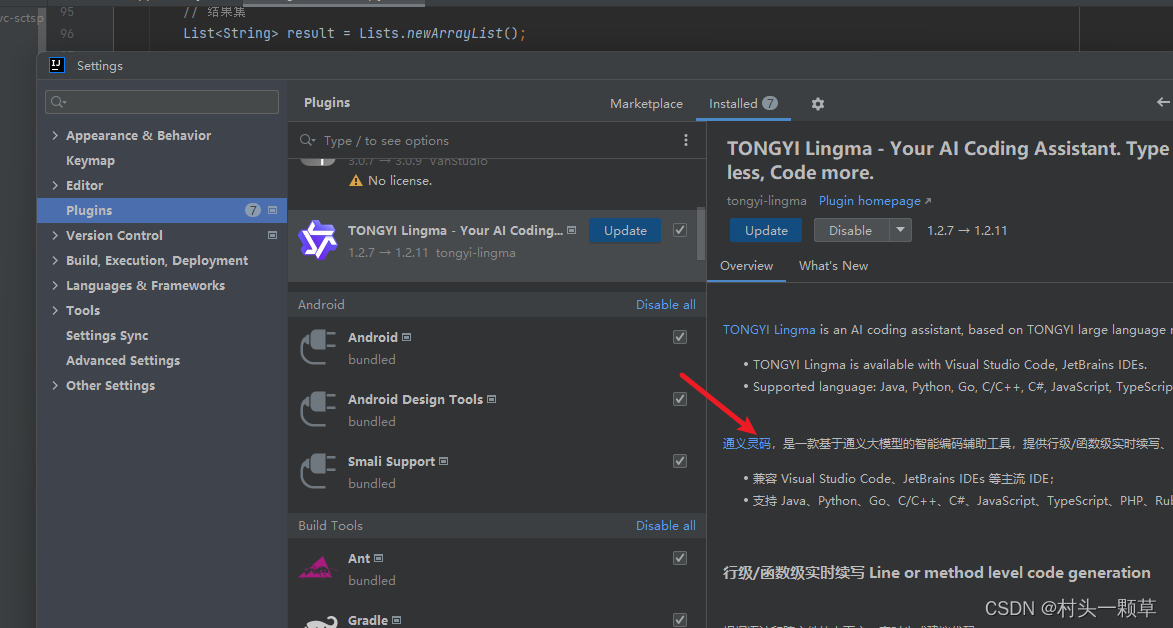The image size is (1173, 628).
Task: Click the Disable button in details pane
Action: (x=851, y=231)
